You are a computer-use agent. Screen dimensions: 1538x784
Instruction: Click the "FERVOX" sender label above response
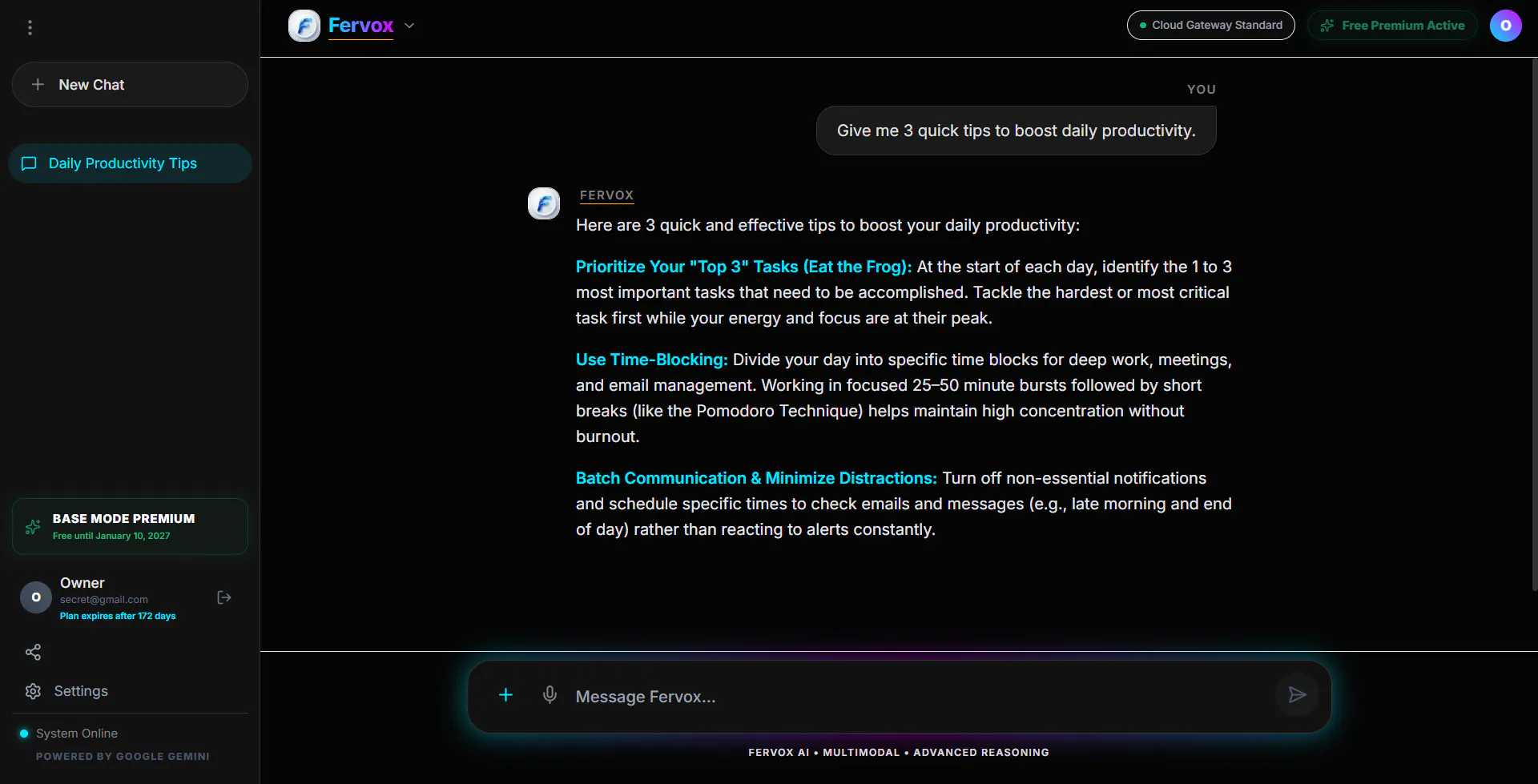tap(606, 195)
